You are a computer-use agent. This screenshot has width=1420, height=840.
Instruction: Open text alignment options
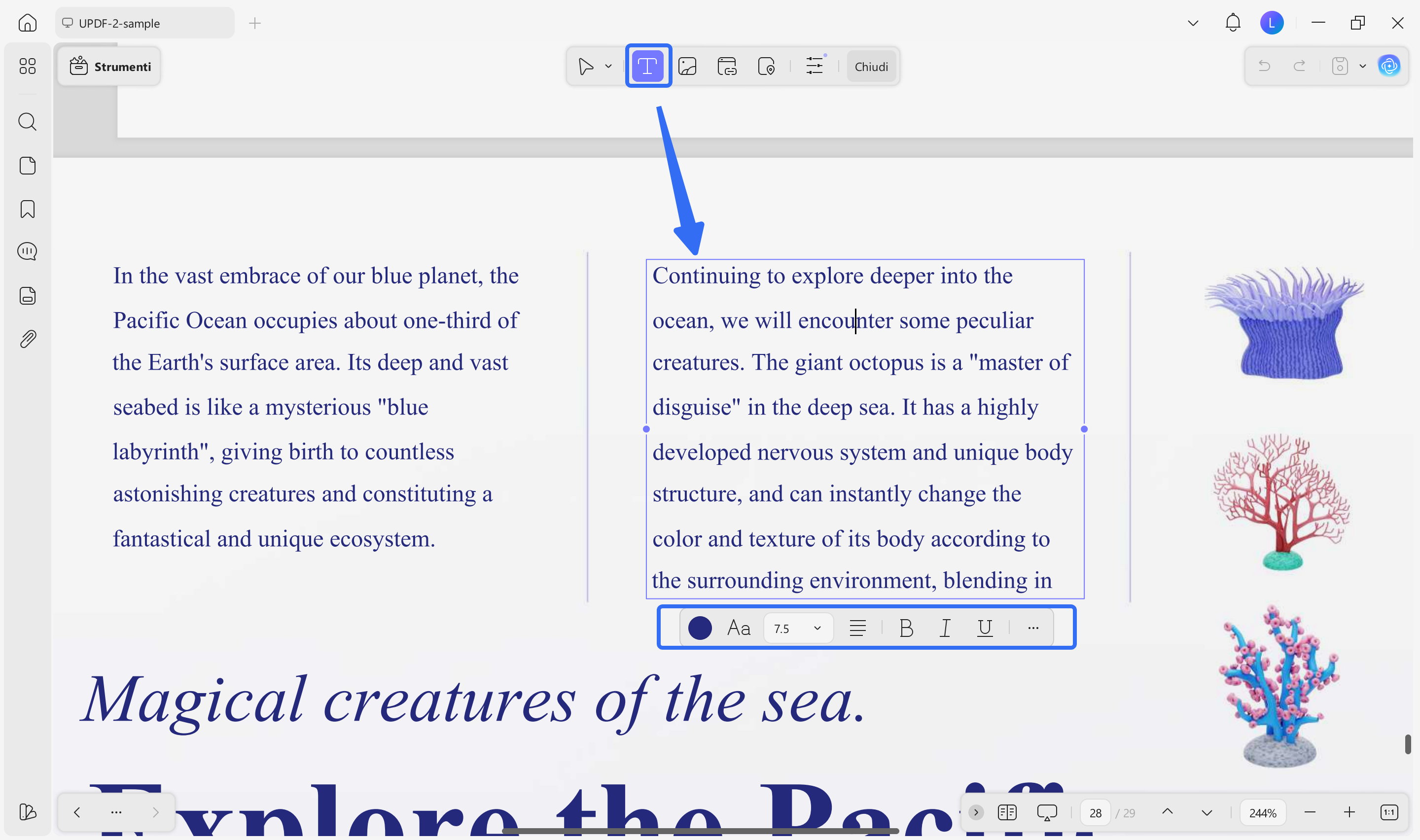coord(857,628)
